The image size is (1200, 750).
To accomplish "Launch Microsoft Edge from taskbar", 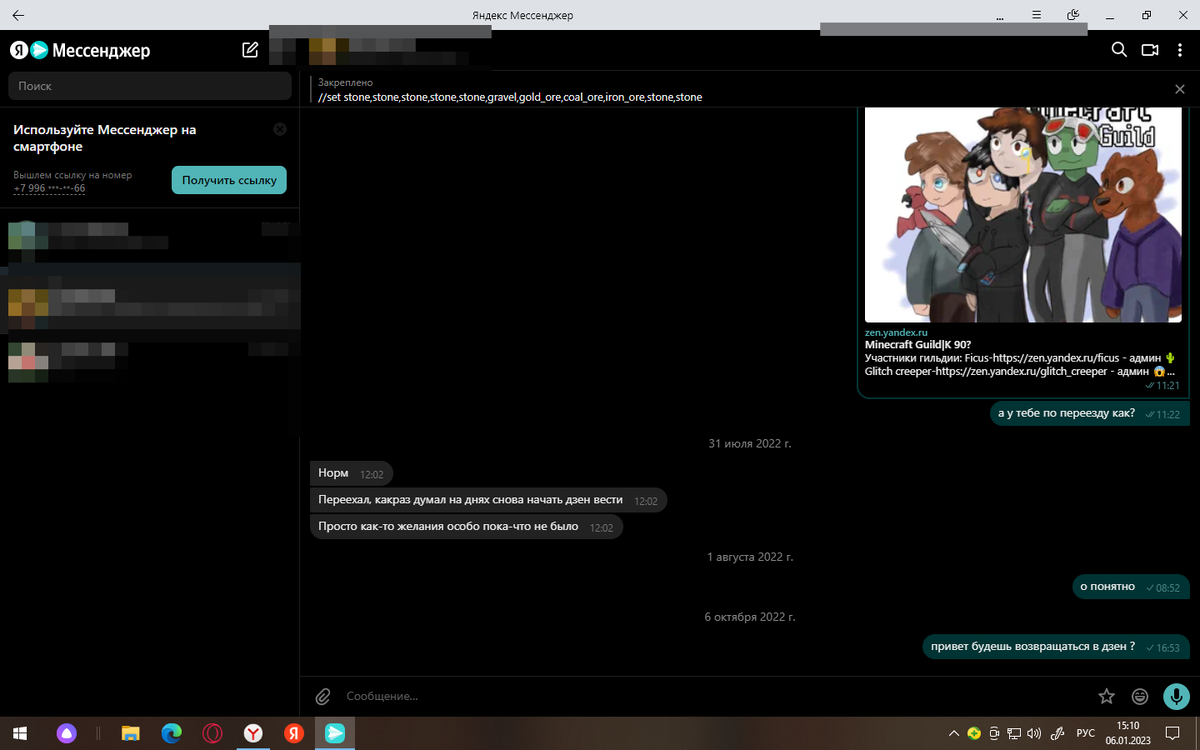I will click(x=171, y=733).
